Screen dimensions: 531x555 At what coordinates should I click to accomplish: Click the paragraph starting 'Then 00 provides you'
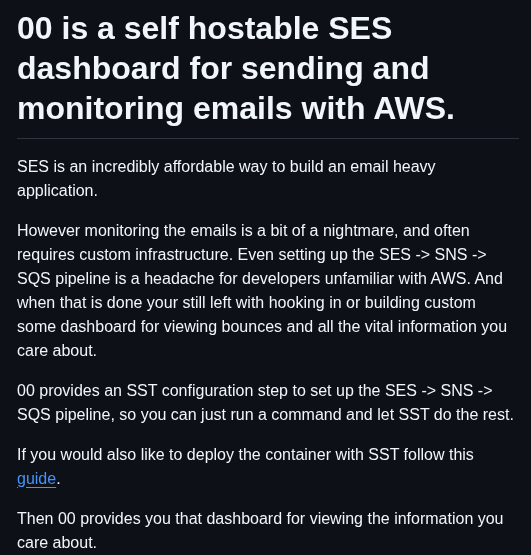point(260,530)
